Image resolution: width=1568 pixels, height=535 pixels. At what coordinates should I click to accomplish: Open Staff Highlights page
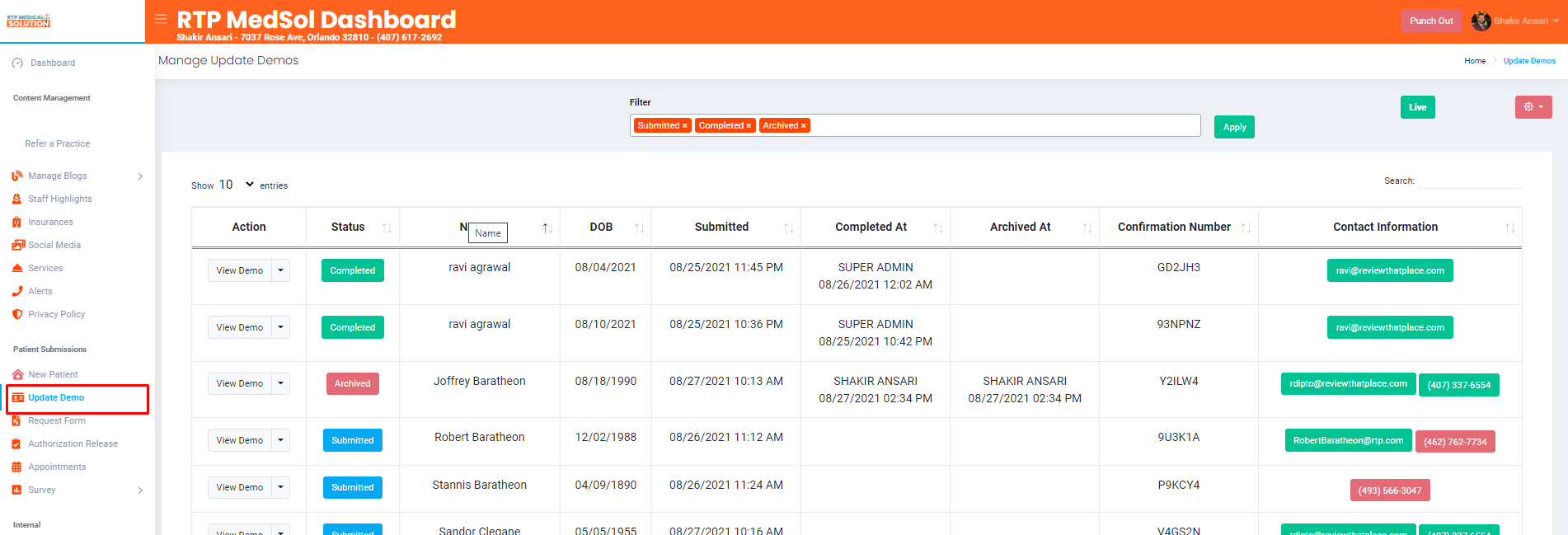tap(60, 199)
